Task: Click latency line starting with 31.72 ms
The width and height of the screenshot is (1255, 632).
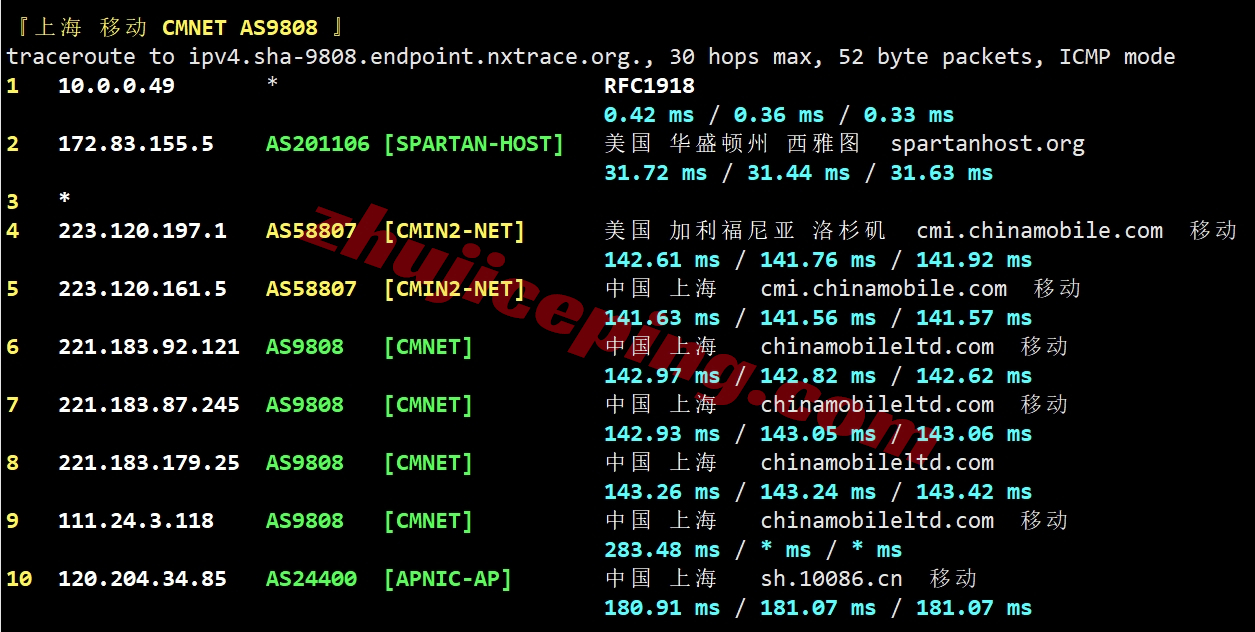Action: 798,173
